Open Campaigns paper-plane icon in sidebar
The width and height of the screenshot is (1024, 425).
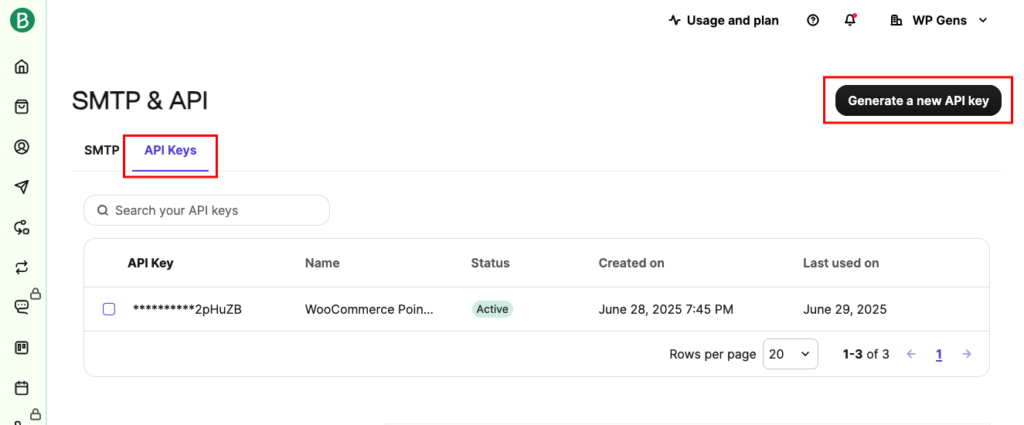coord(22,187)
